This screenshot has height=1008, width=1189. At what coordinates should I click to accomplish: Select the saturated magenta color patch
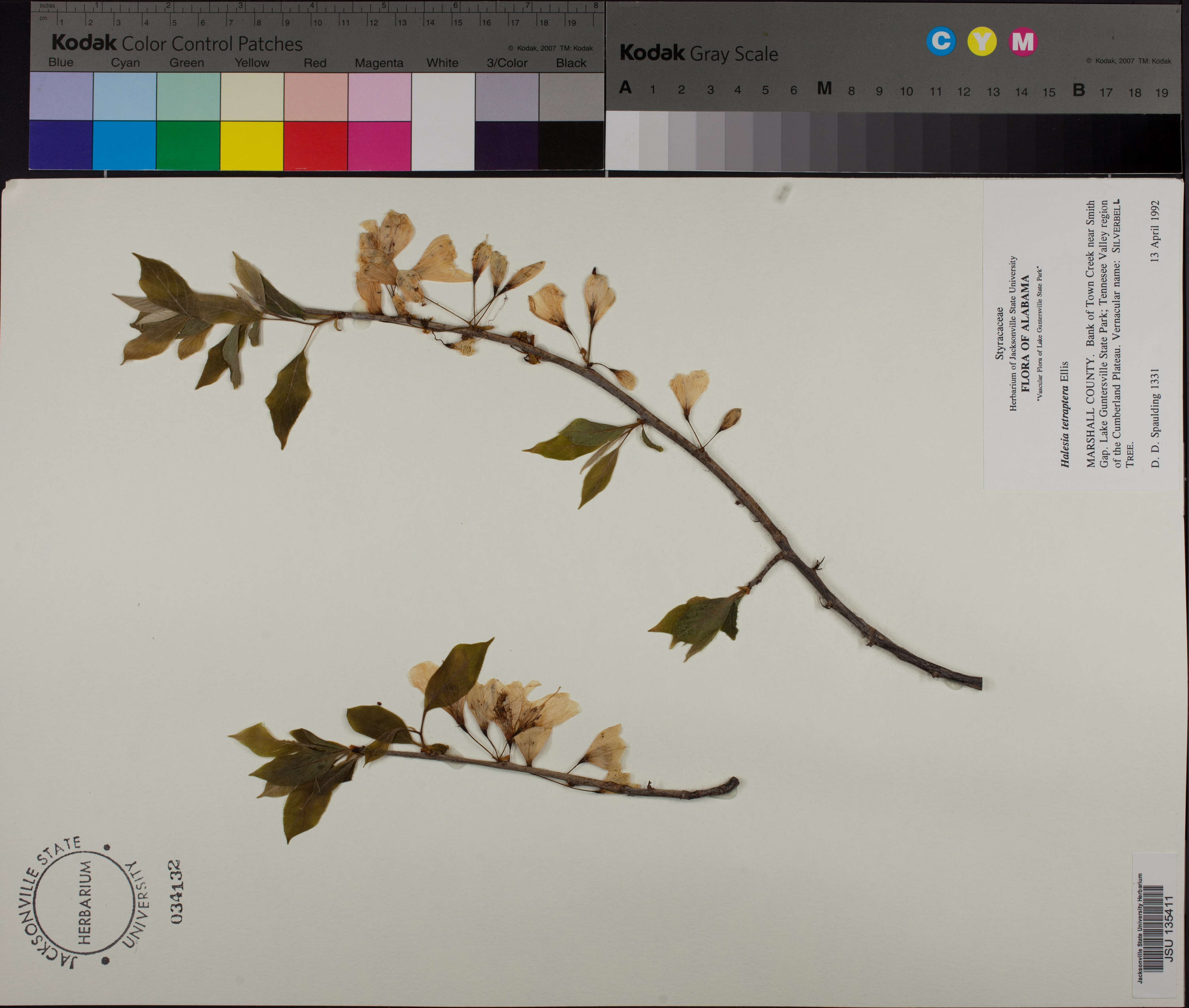(379, 145)
